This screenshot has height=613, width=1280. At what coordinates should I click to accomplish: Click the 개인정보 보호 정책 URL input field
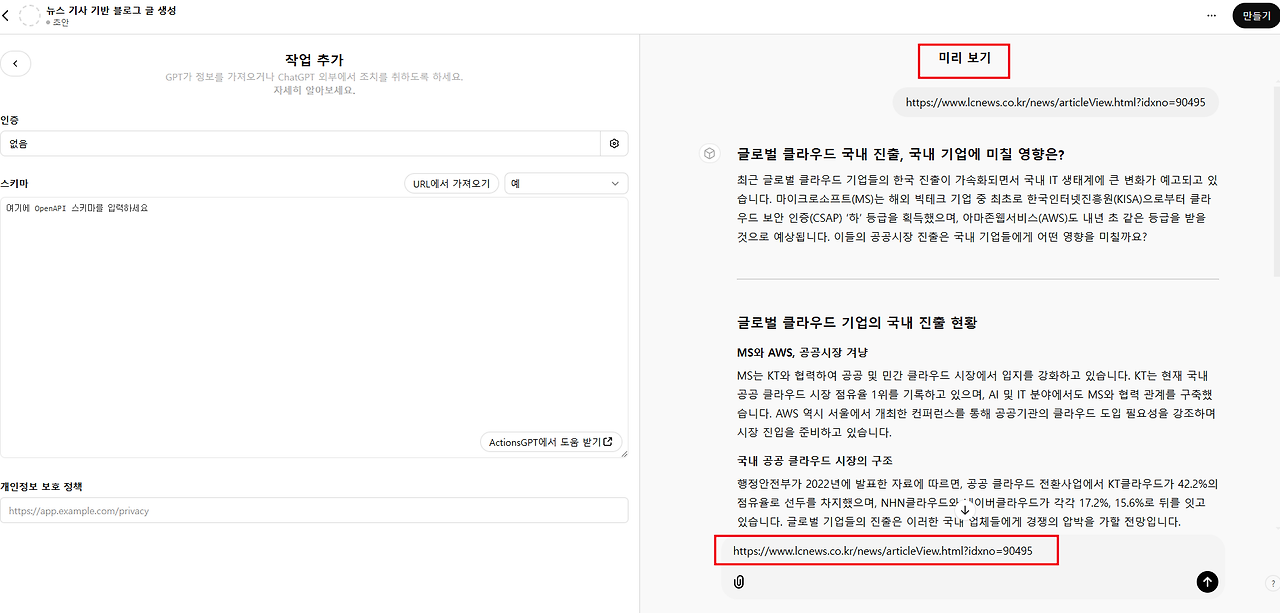click(x=314, y=510)
